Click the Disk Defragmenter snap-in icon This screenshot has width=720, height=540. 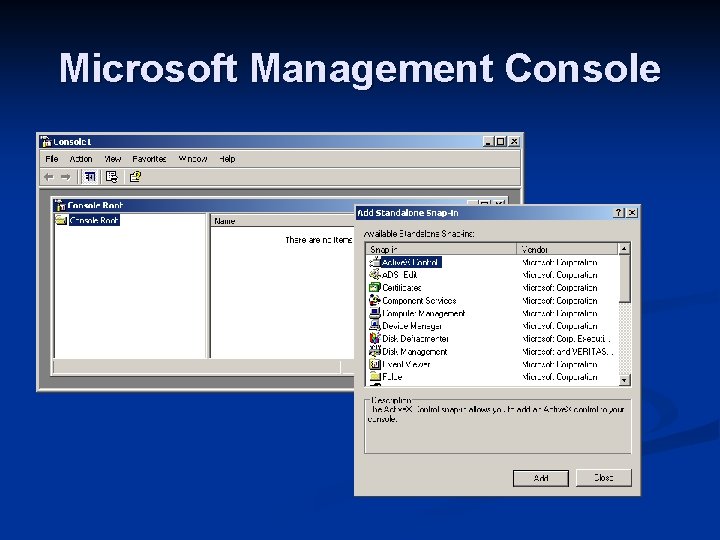[x=375, y=338]
